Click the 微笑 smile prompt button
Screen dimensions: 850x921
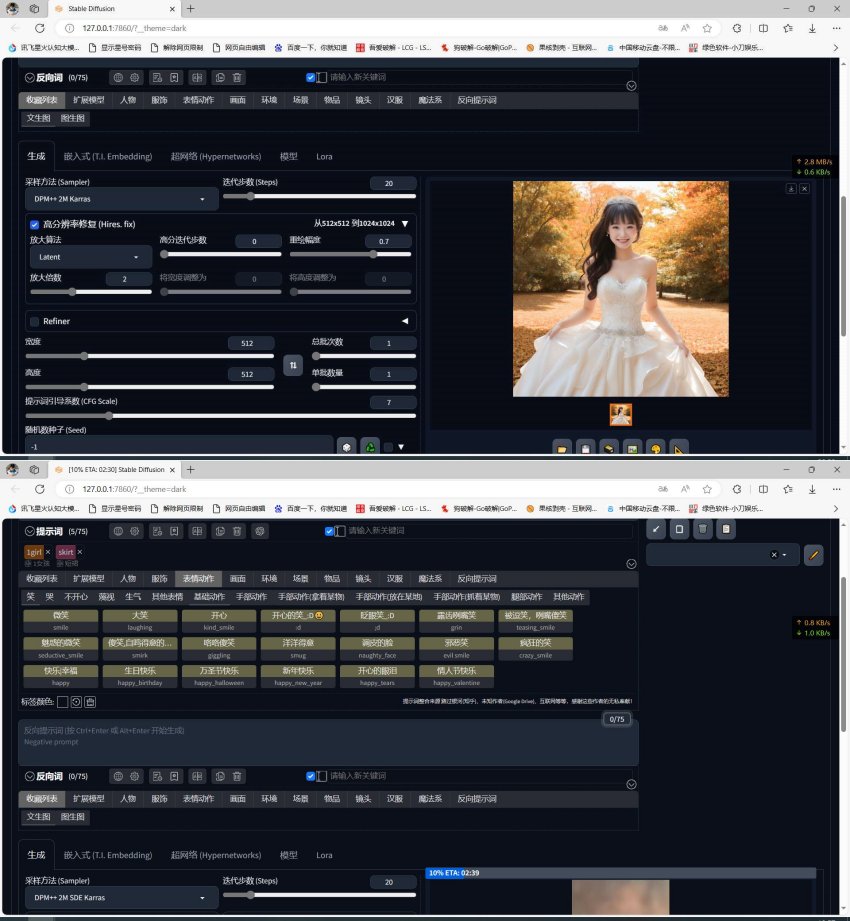pos(60,618)
